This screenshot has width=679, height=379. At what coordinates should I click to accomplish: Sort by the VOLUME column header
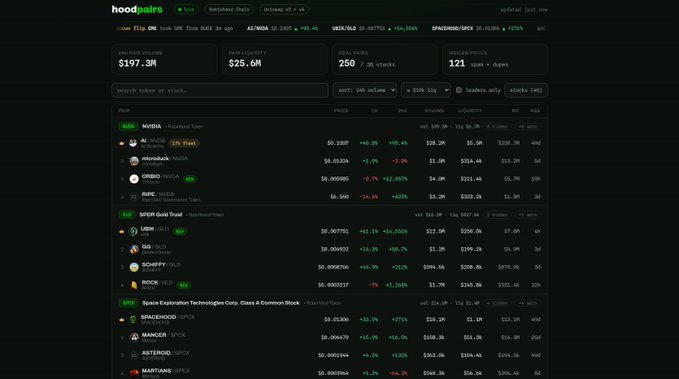[434, 110]
